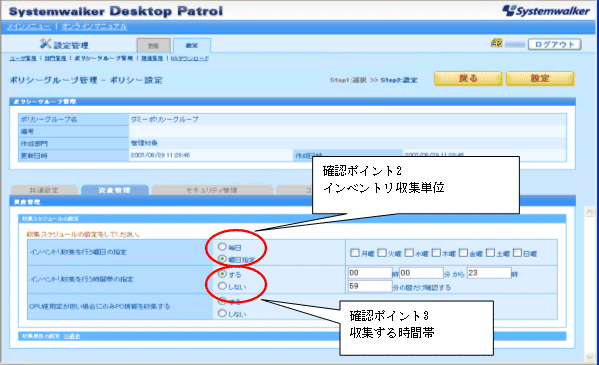The image size is (599, 365).
Task: Select する for time-band collection
Action: pyautogui.click(x=222, y=274)
